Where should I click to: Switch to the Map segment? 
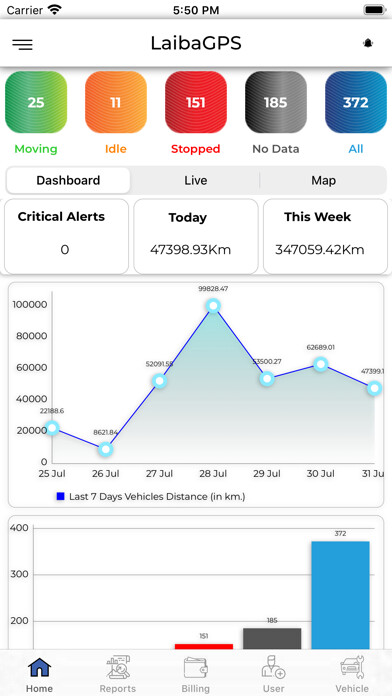point(323,181)
